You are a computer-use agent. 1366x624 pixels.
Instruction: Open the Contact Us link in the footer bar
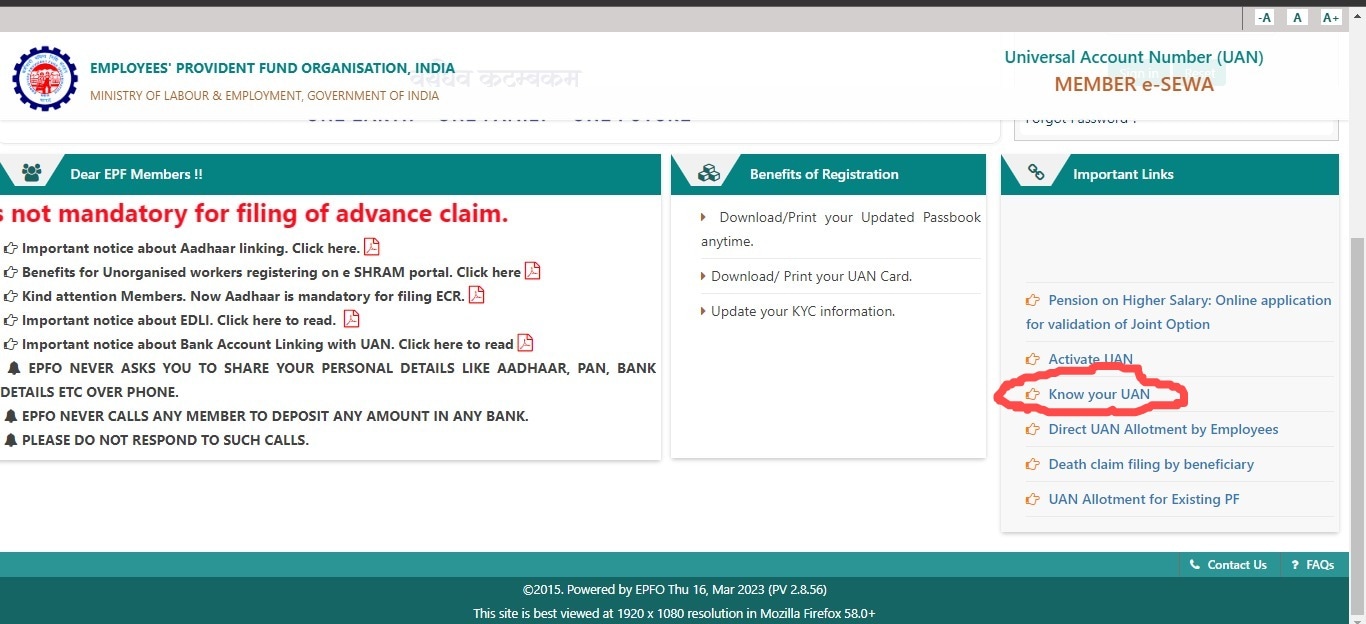1237,565
